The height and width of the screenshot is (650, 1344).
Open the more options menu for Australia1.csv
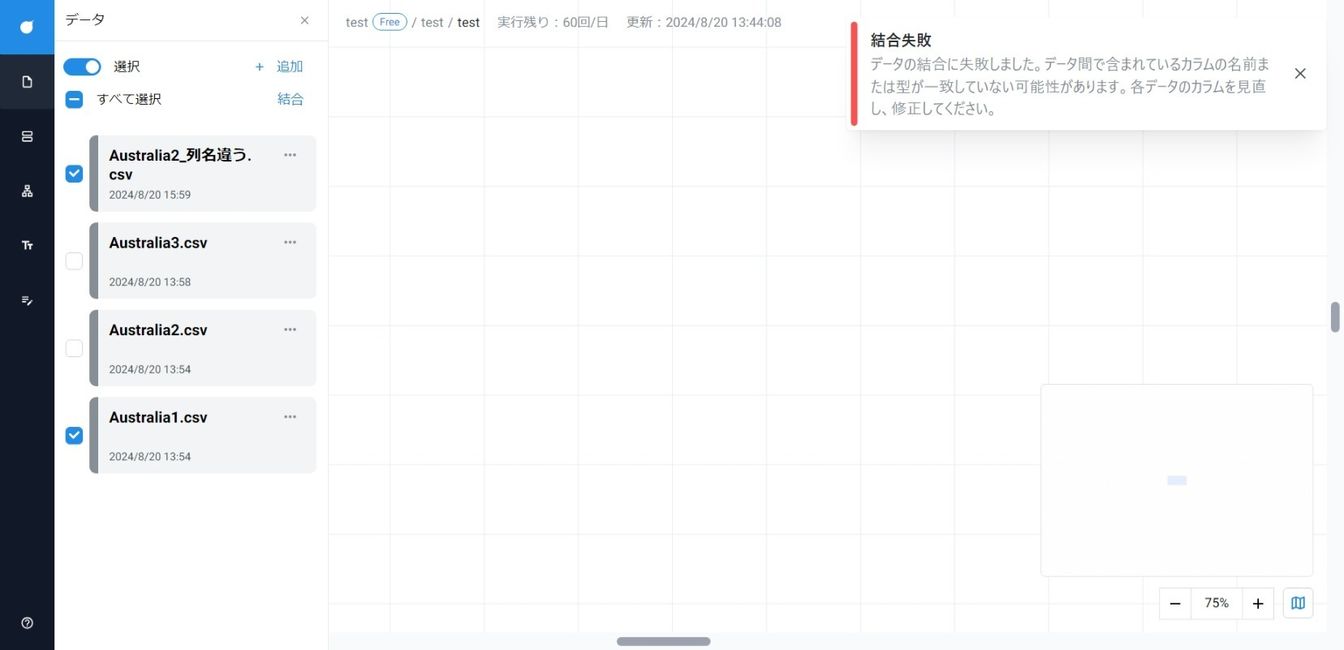(290, 416)
